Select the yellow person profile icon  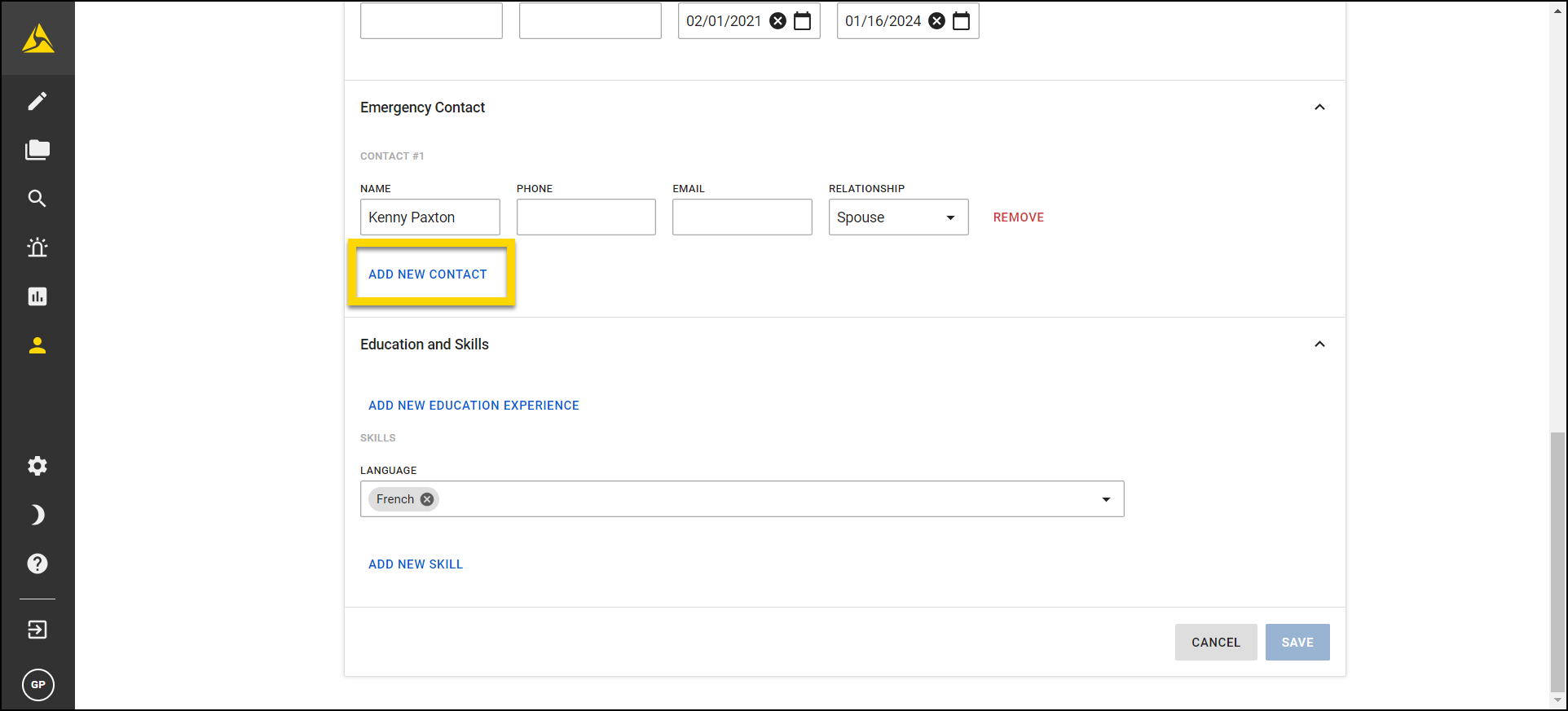tap(37, 345)
